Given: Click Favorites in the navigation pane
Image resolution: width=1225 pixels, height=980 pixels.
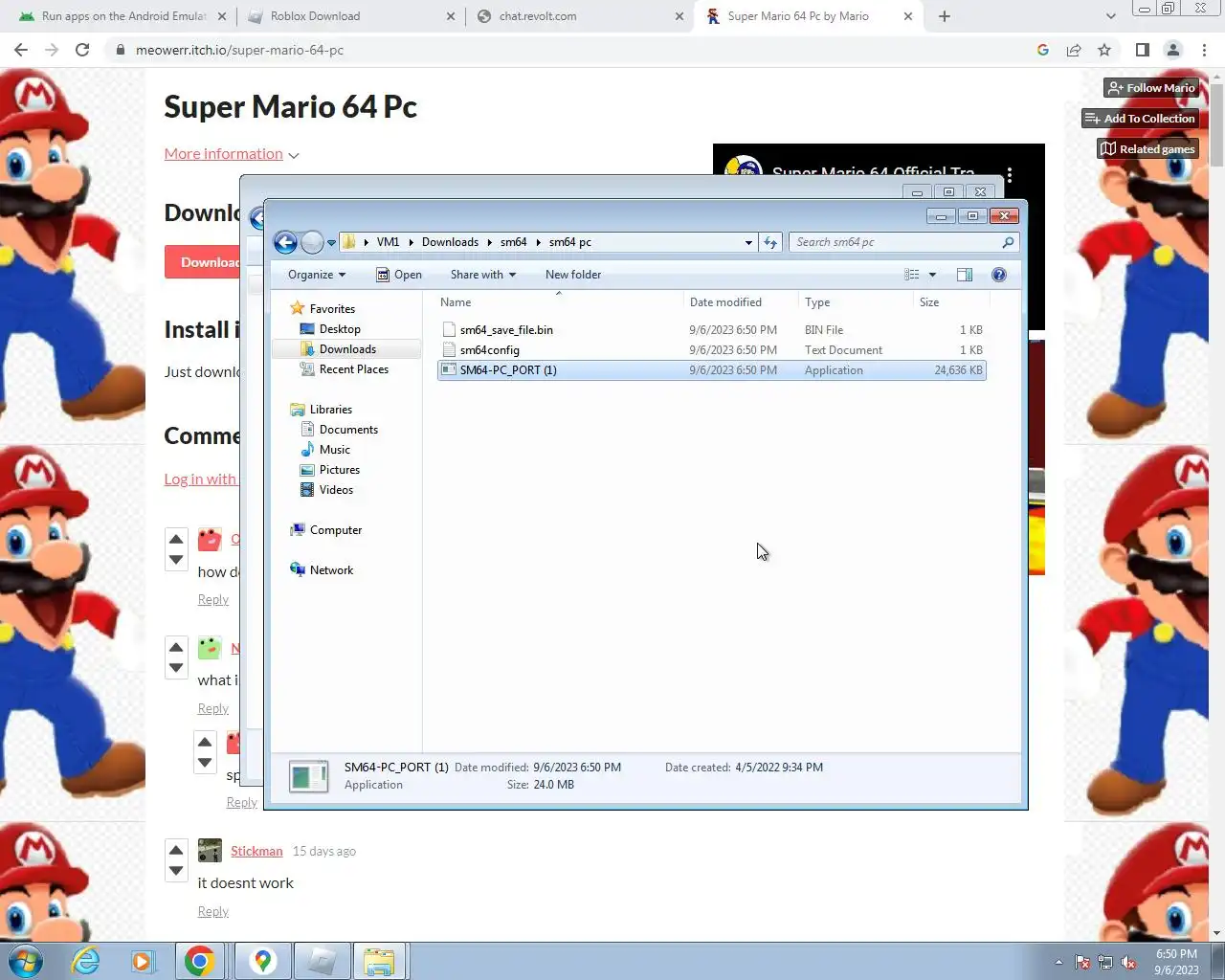Looking at the screenshot, I should pyautogui.click(x=332, y=309).
